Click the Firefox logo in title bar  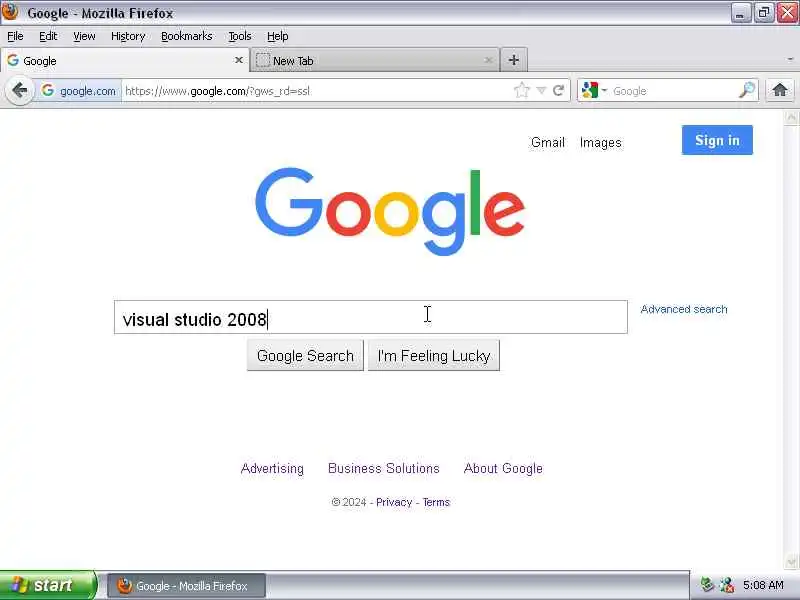click(x=10, y=12)
